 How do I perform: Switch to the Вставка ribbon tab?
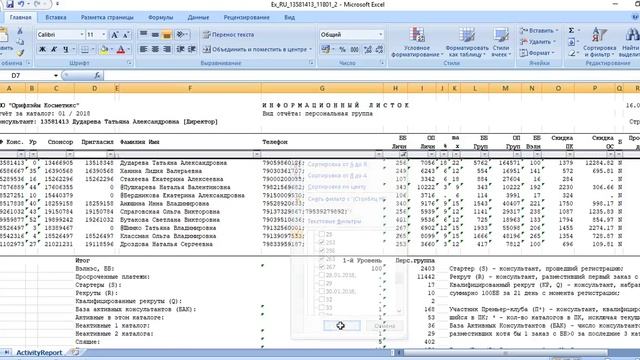point(56,18)
